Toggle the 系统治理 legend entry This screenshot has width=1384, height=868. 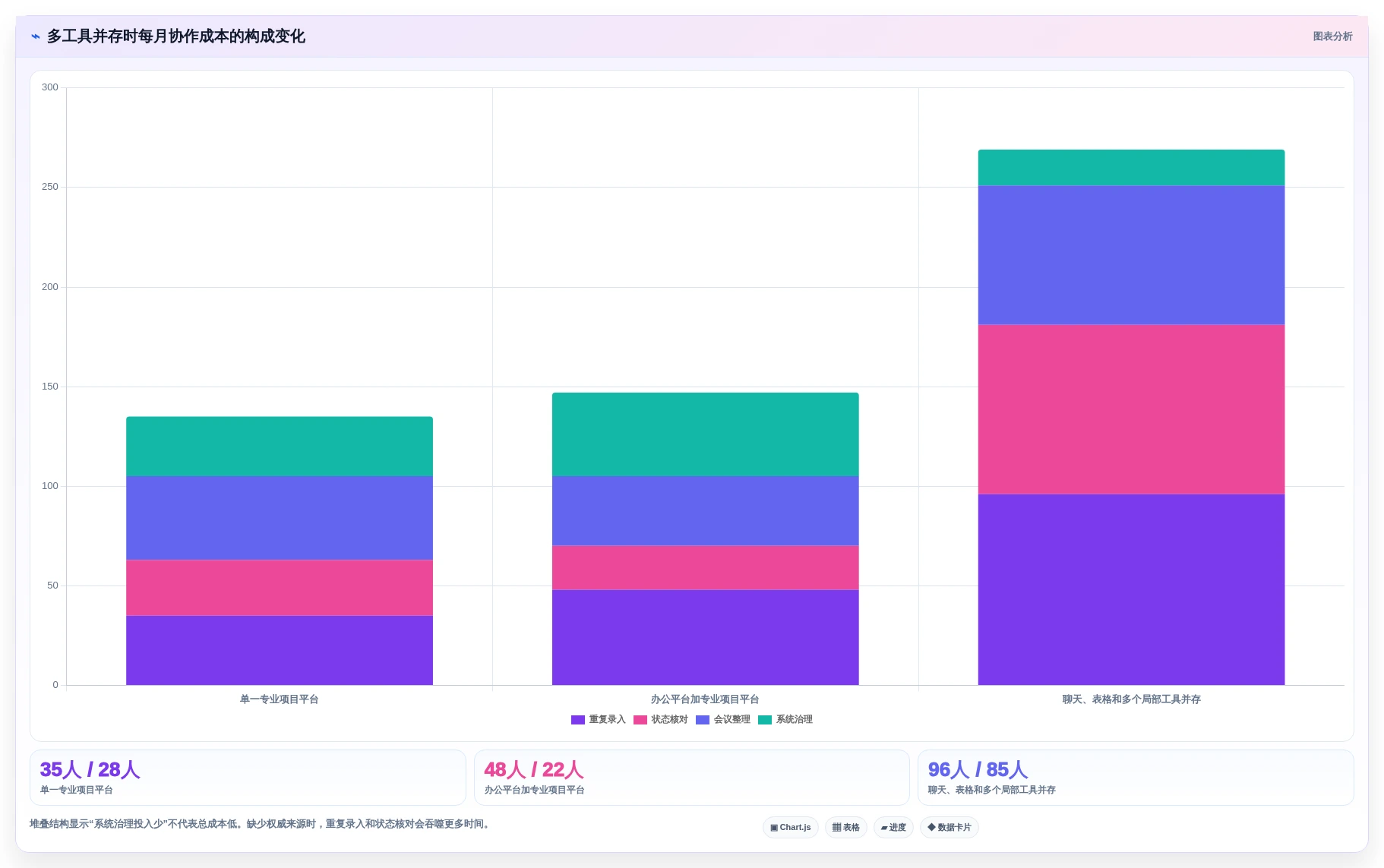pos(785,720)
